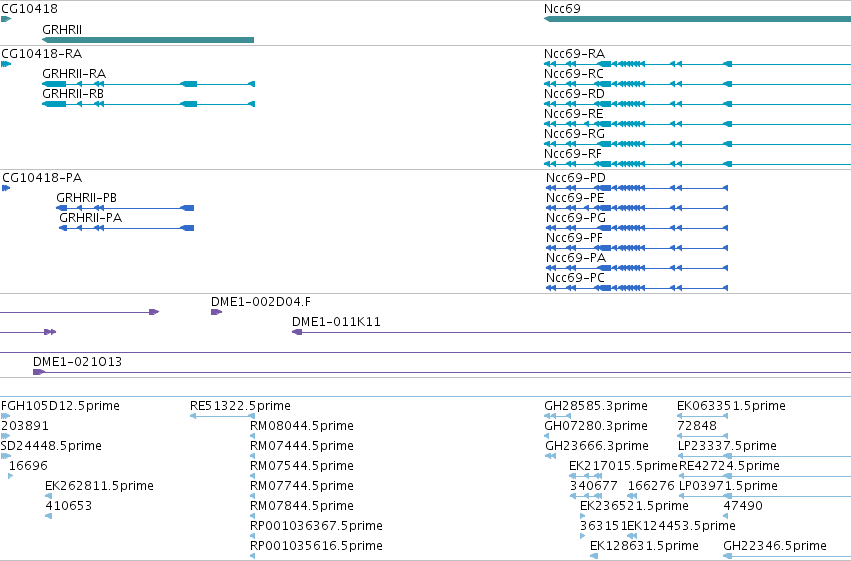Select the Ncc69-PE protein label
This screenshot has height=561, width=851.
tap(575, 198)
